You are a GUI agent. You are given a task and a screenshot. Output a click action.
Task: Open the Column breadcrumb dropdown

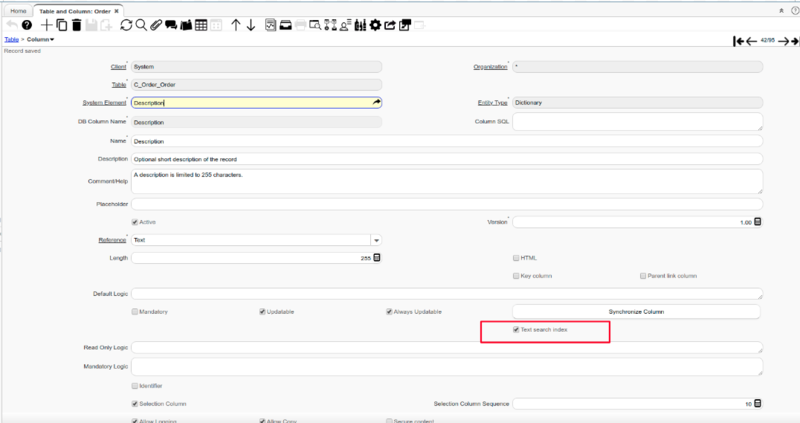(x=42, y=39)
